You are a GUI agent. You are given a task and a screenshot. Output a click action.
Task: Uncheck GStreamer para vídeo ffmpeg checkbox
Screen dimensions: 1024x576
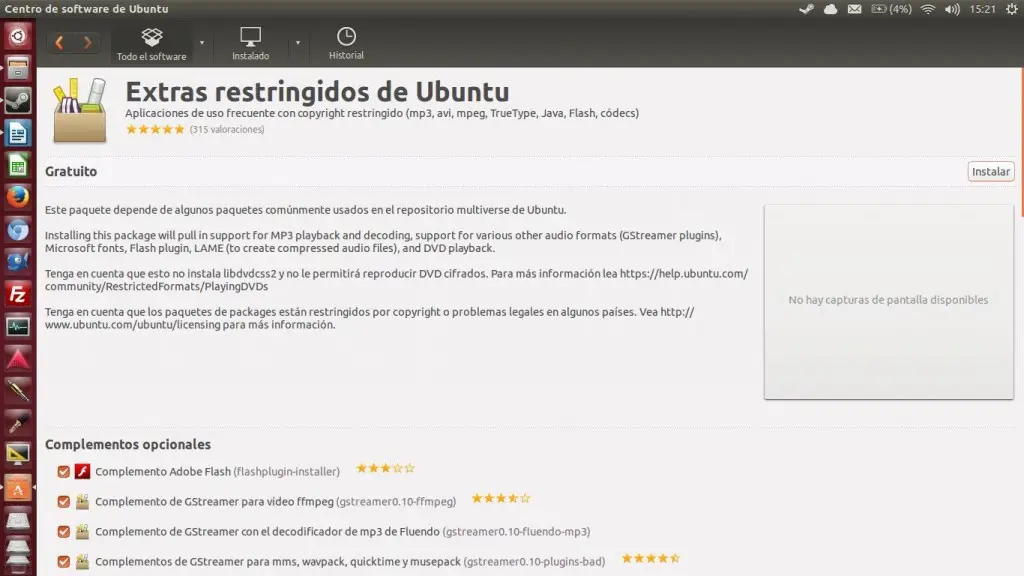click(x=63, y=502)
